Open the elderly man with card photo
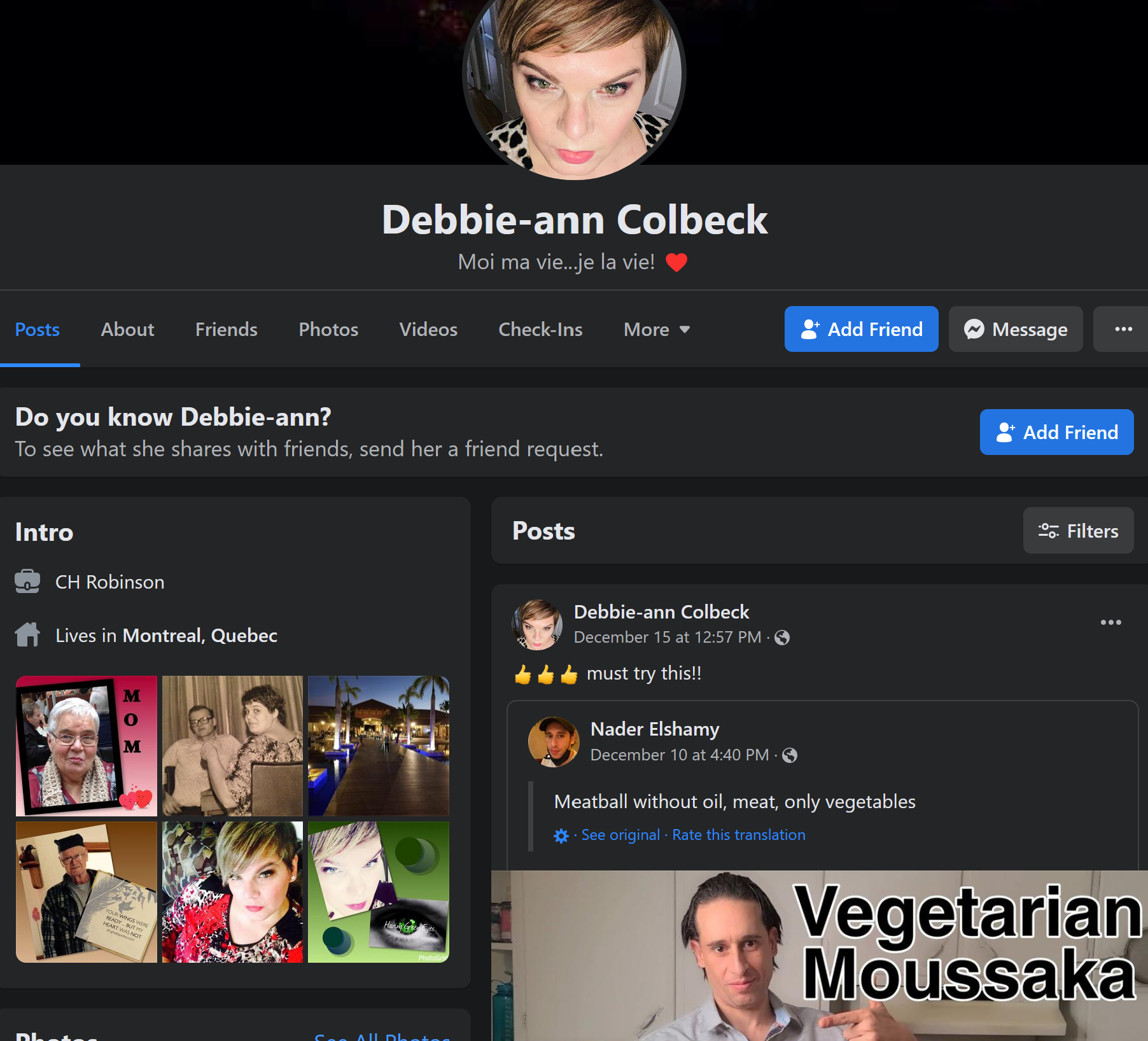 click(x=87, y=892)
